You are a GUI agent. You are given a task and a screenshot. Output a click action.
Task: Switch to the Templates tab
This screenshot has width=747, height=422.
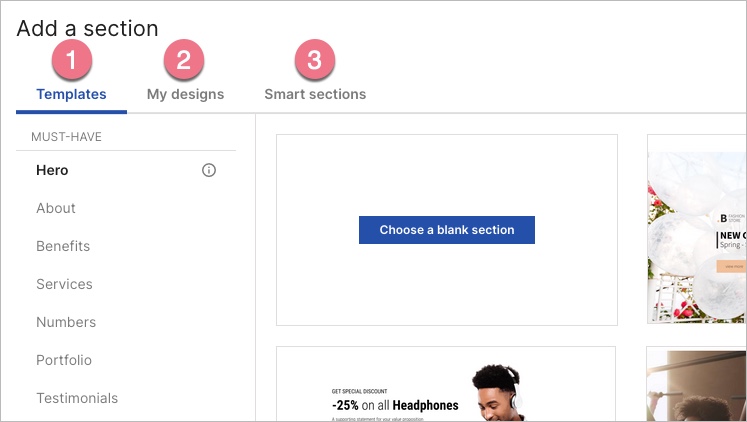point(71,95)
